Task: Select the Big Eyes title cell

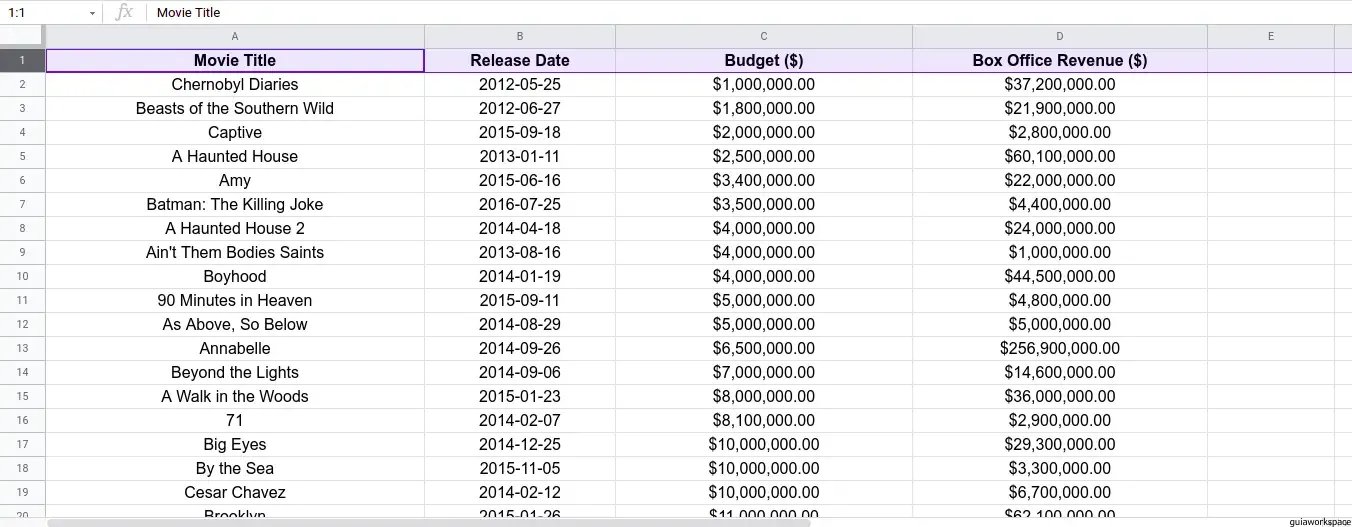Action: click(235, 444)
